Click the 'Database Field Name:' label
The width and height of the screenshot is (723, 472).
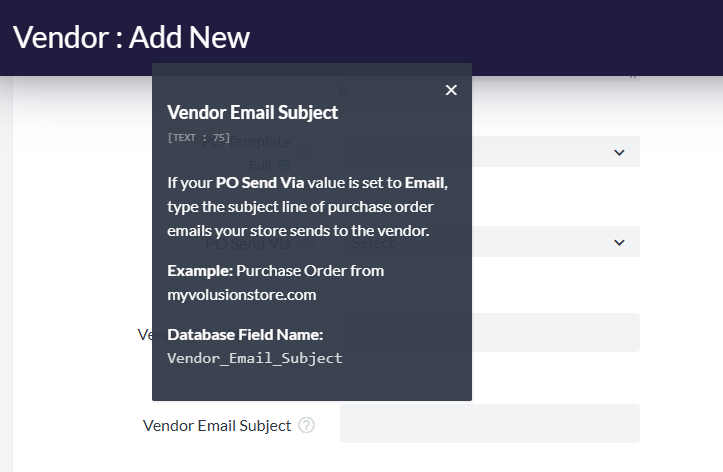tap(245, 334)
